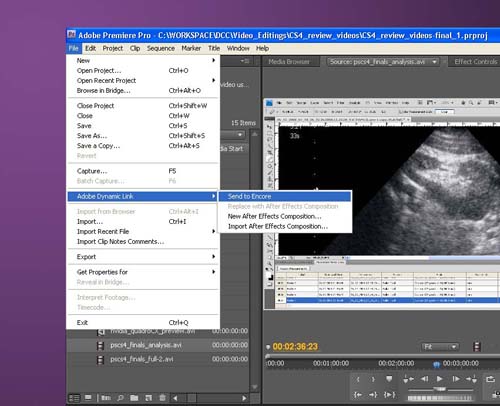Set the Out point in Source monitor

[373, 379]
